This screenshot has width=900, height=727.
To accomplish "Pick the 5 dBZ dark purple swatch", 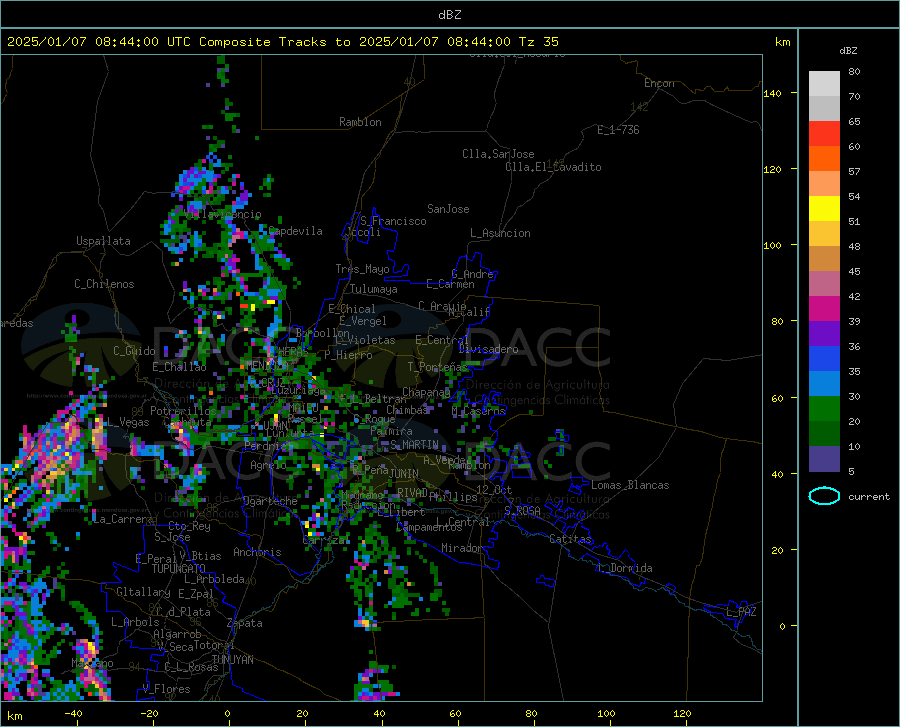I will coord(824,459).
